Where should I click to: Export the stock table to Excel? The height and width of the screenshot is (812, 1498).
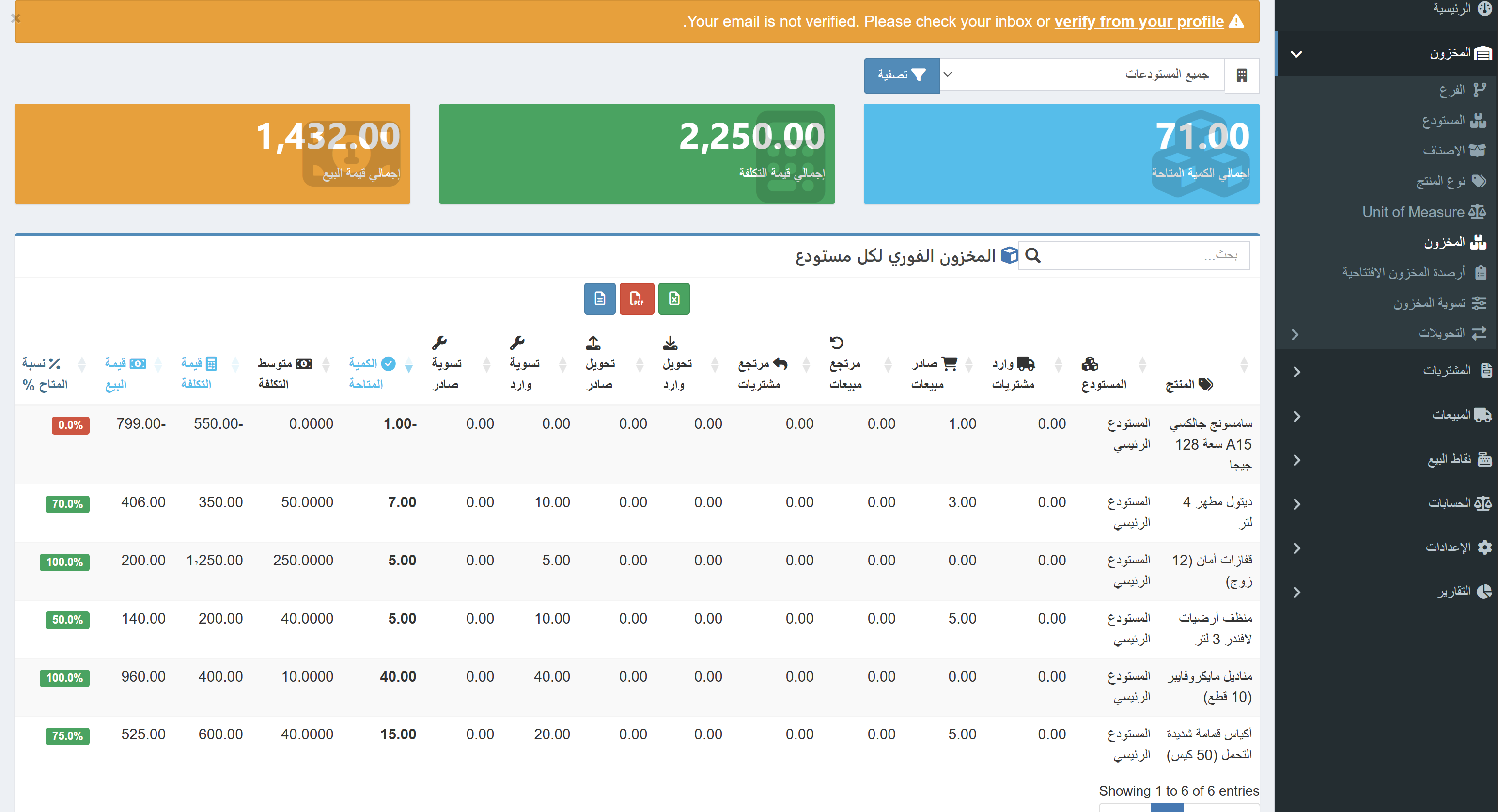[x=673, y=298]
